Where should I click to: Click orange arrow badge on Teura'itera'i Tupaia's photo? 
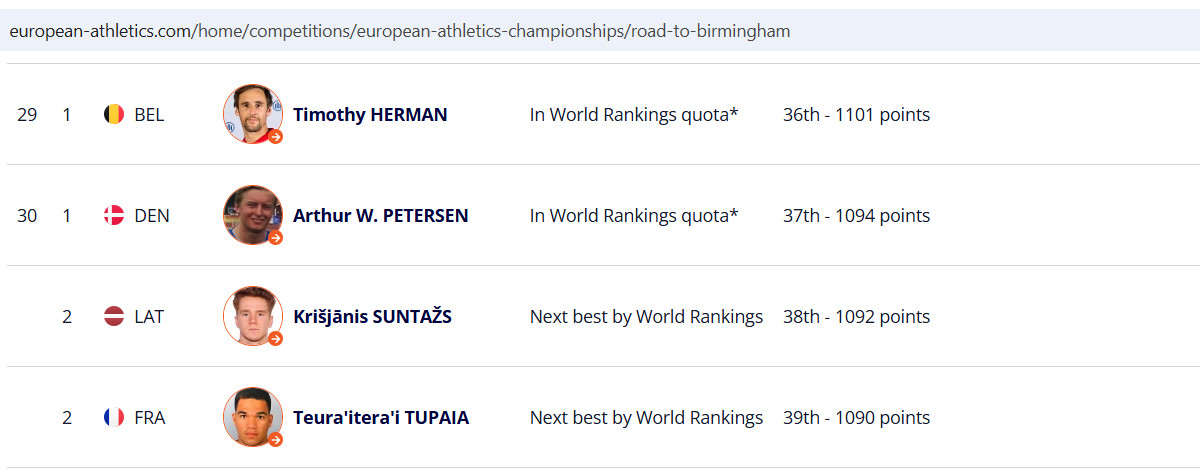pos(276,440)
